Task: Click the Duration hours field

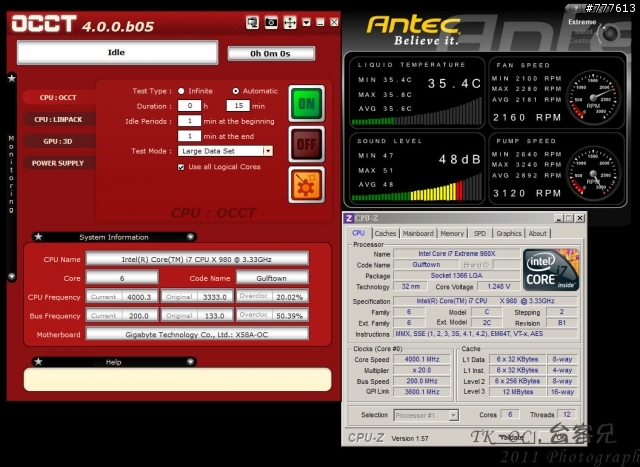Action: [x=189, y=106]
